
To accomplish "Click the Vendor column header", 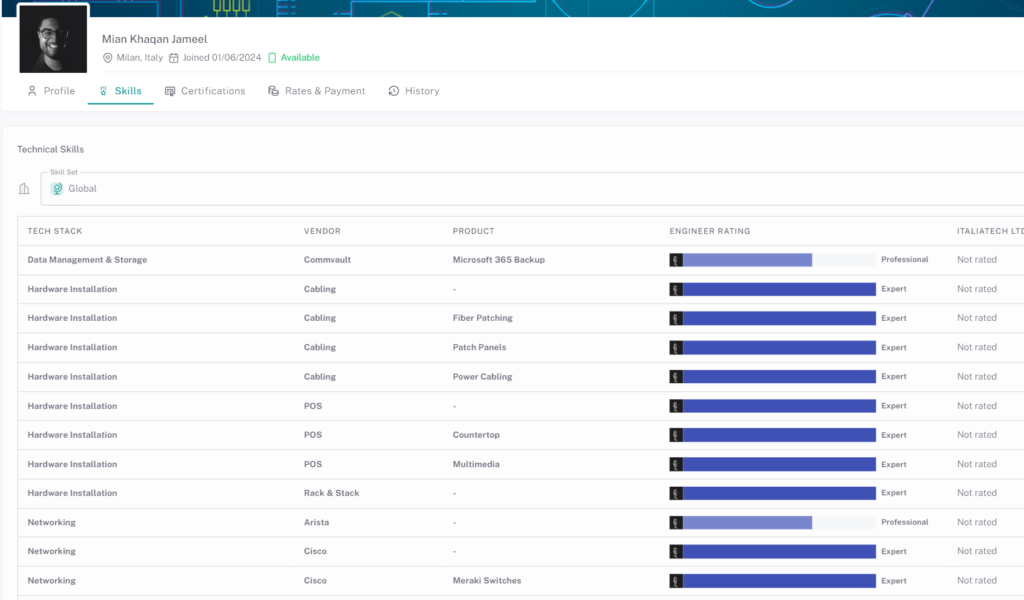I will tap(322, 231).
